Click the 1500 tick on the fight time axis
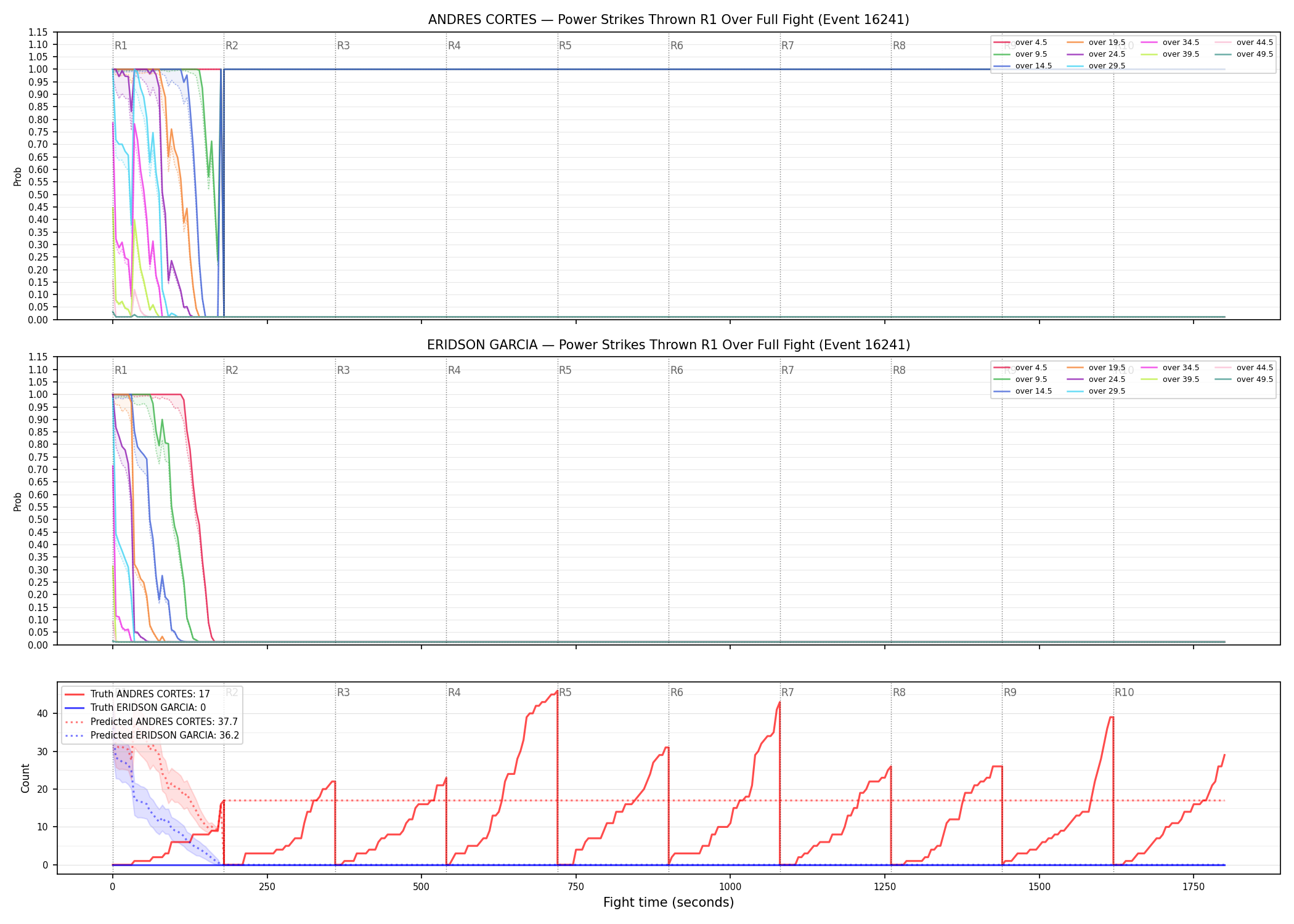 coord(1040,887)
